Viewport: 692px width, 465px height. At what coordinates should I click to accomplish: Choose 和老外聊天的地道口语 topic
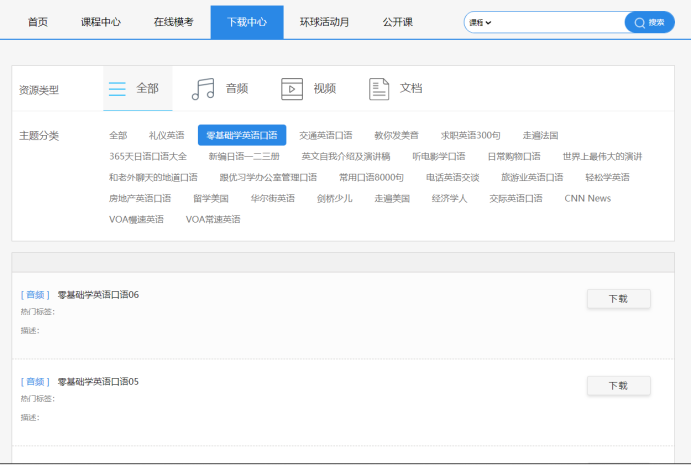(x=153, y=177)
